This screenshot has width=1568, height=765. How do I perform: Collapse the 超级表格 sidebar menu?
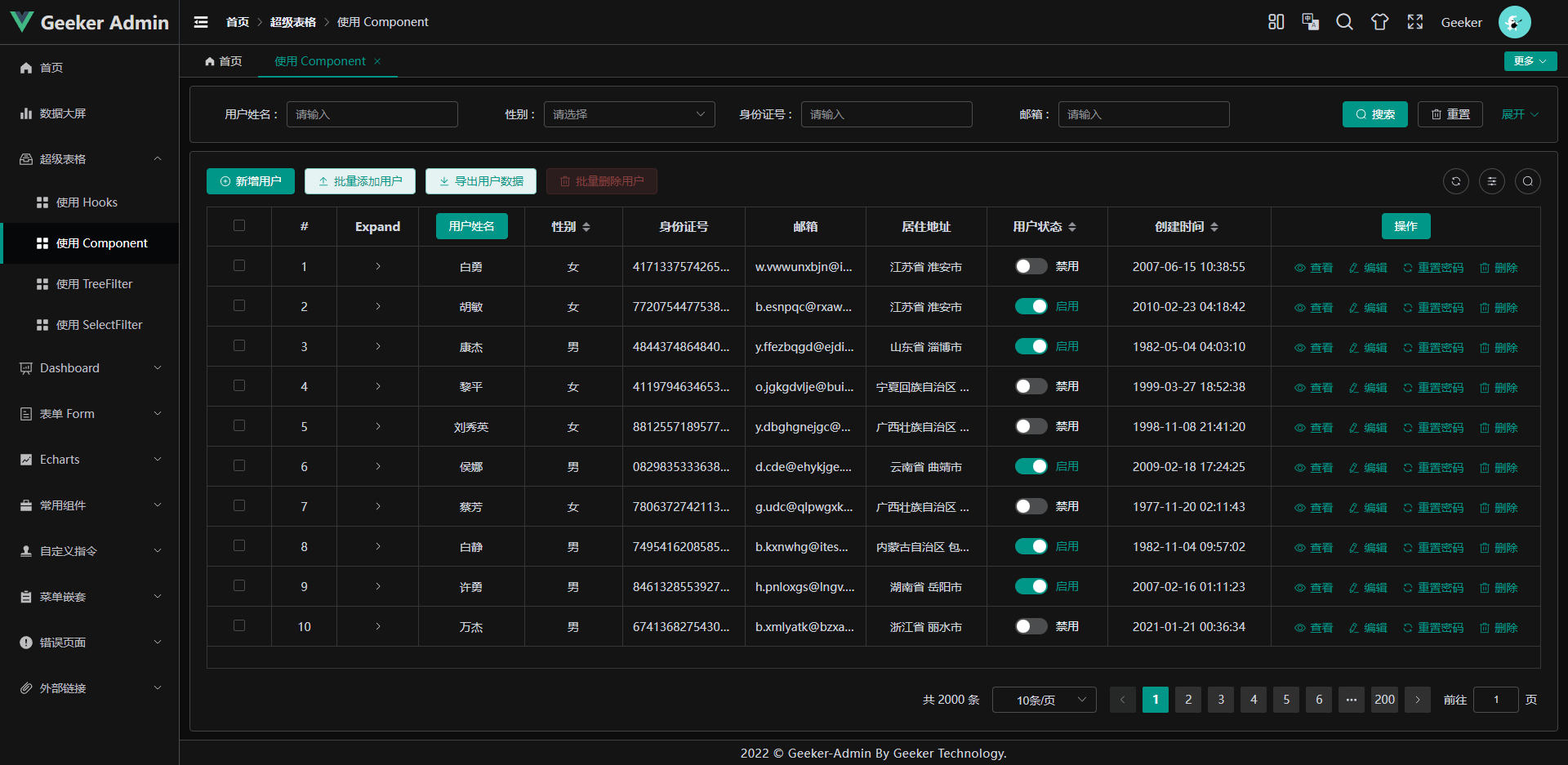90,159
